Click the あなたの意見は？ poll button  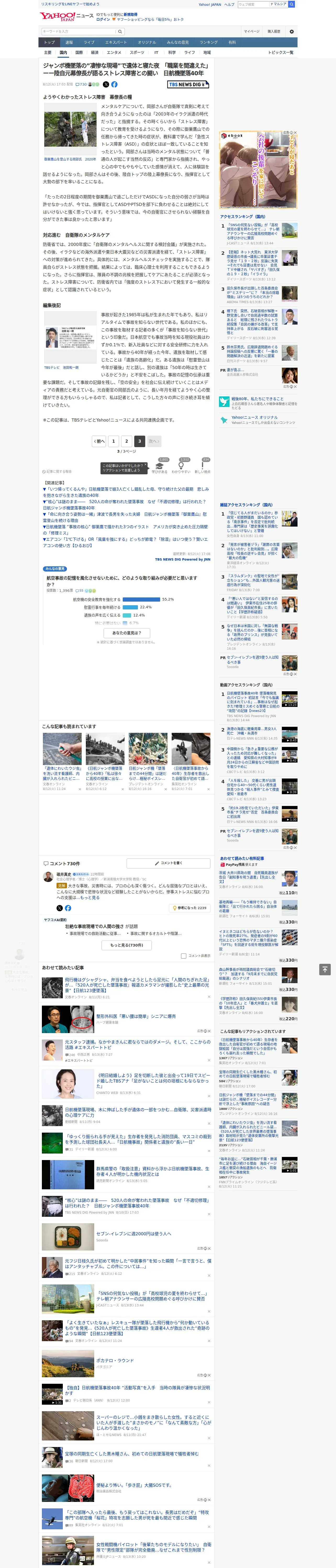point(127,633)
